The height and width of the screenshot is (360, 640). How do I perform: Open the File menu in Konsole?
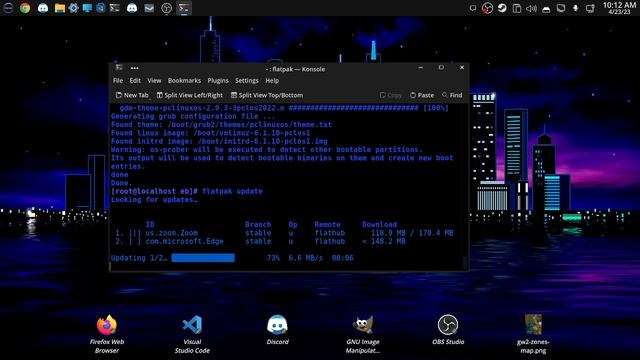118,81
